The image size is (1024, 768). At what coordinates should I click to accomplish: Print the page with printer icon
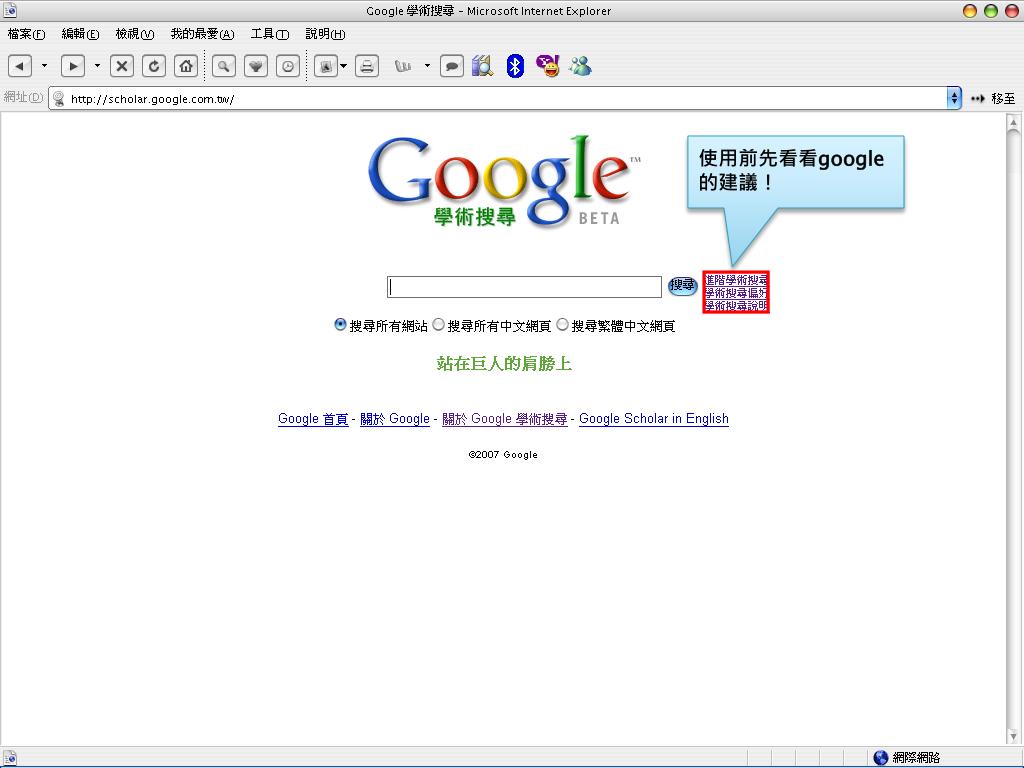click(x=367, y=66)
